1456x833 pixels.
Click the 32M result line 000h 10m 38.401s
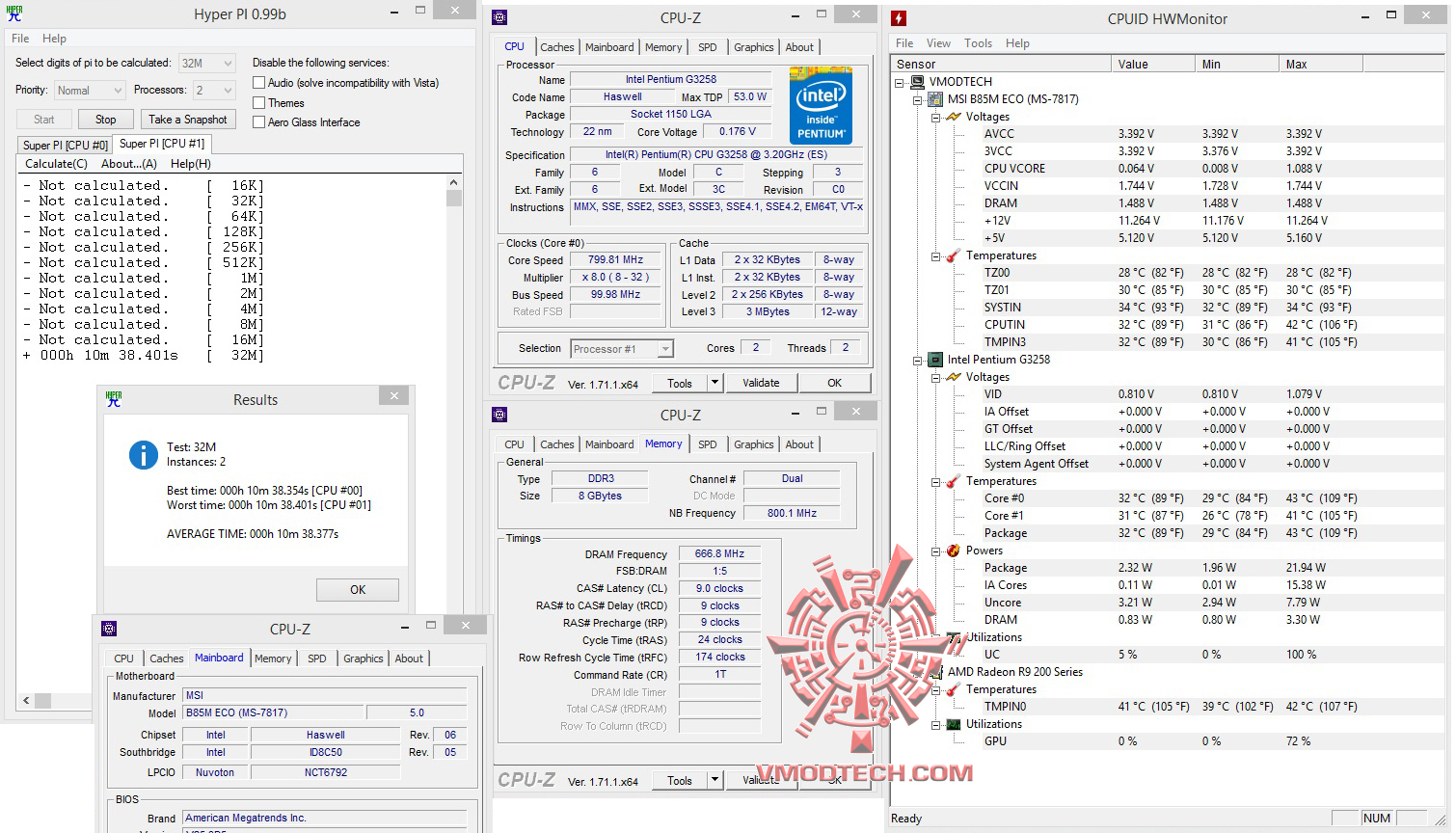(x=143, y=356)
